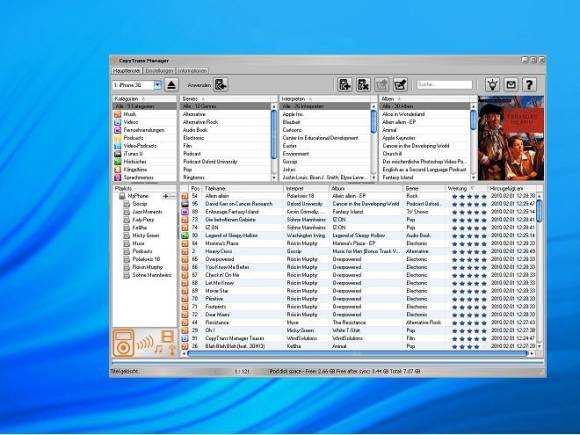Click the Alben column sort arrow
580x435 pixels.
[399, 99]
